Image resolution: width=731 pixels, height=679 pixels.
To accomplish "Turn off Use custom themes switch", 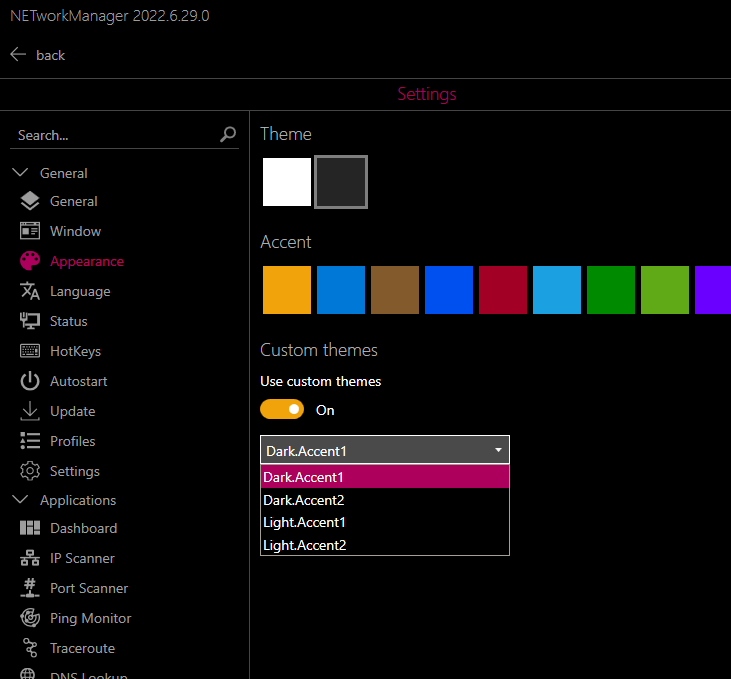I will tap(282, 409).
